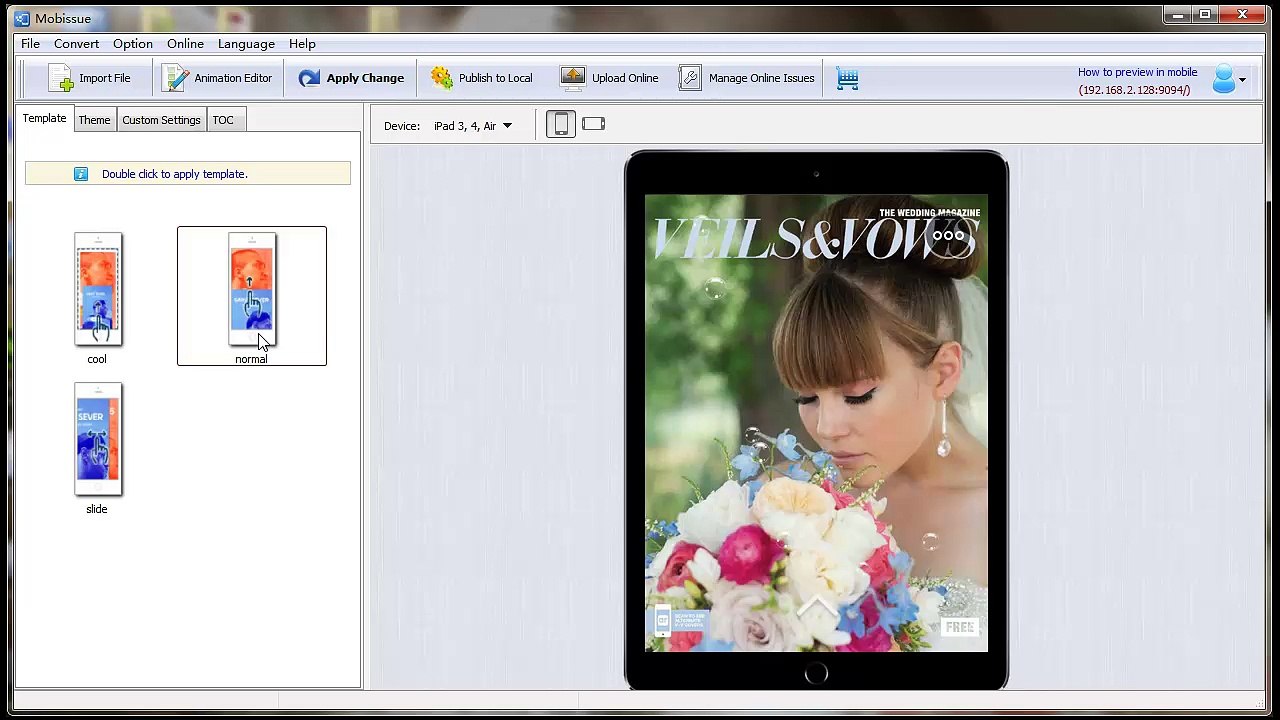Click the 192.168.2.128:9094 address link
The height and width of the screenshot is (720, 1280).
[1134, 90]
